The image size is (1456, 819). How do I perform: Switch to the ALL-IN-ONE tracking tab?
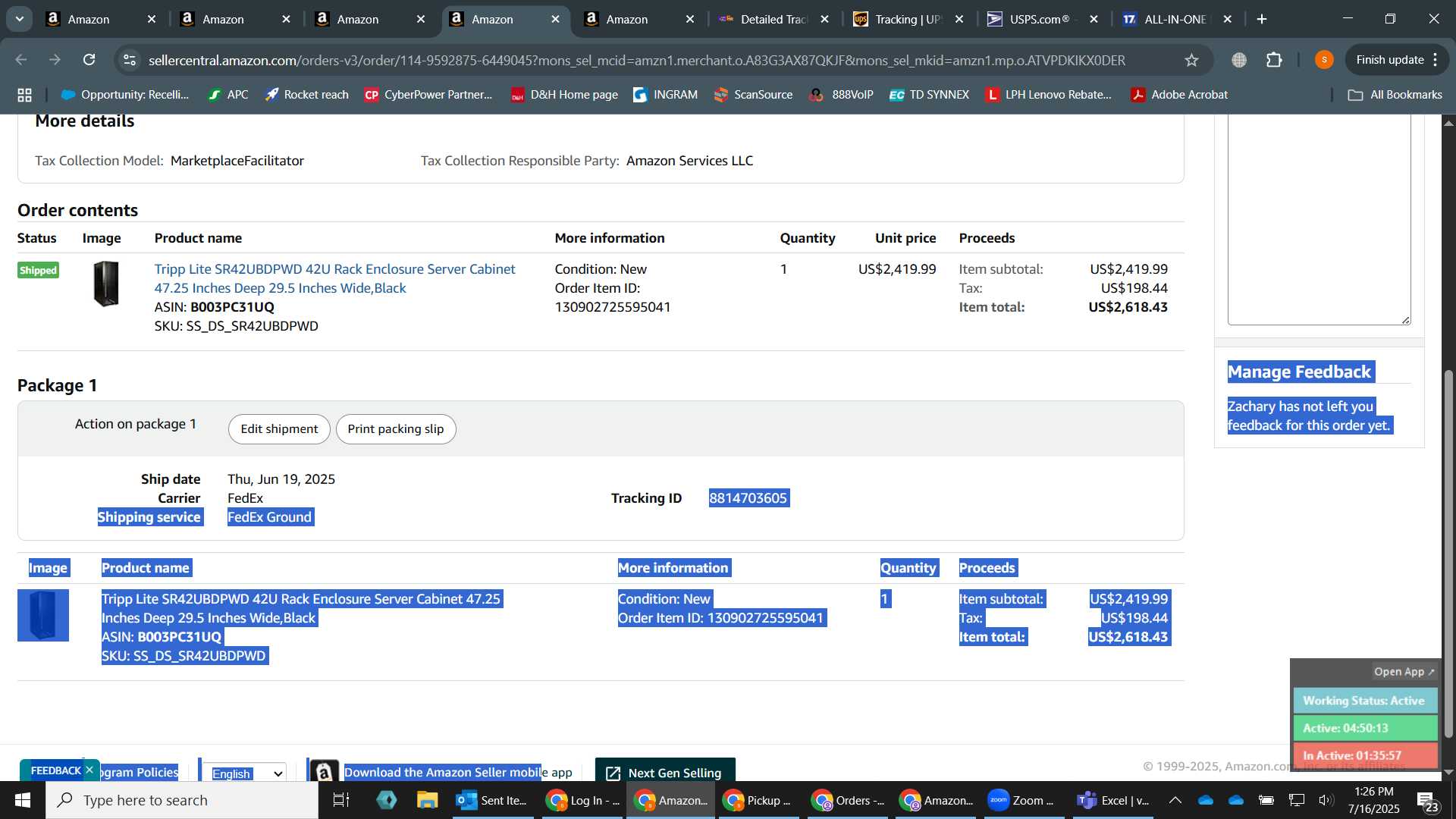1177,19
